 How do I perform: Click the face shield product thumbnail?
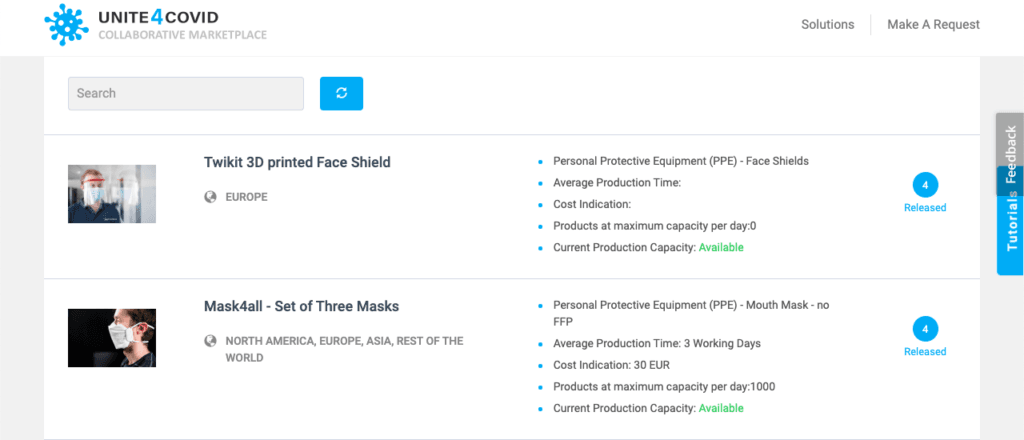pos(112,194)
